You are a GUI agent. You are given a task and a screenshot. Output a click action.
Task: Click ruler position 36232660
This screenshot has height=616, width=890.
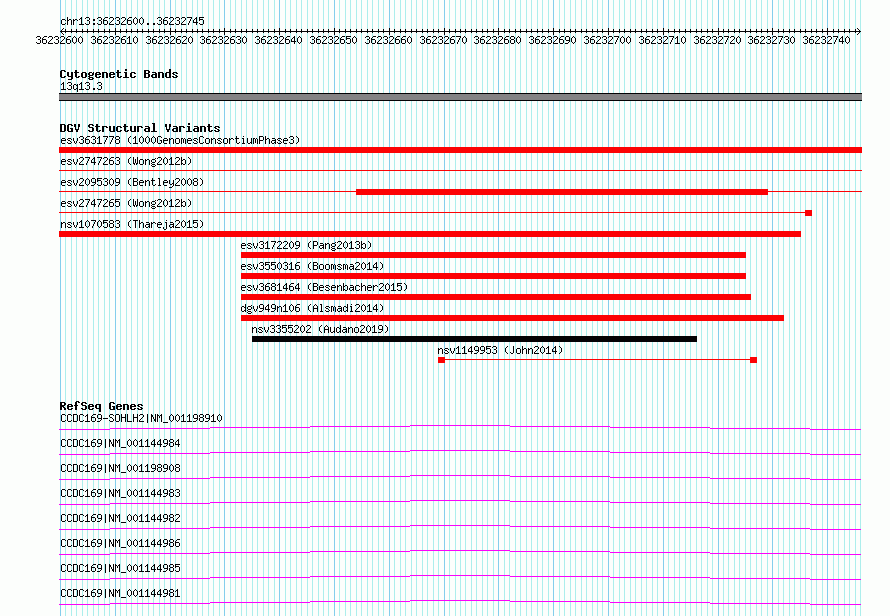(x=388, y=40)
